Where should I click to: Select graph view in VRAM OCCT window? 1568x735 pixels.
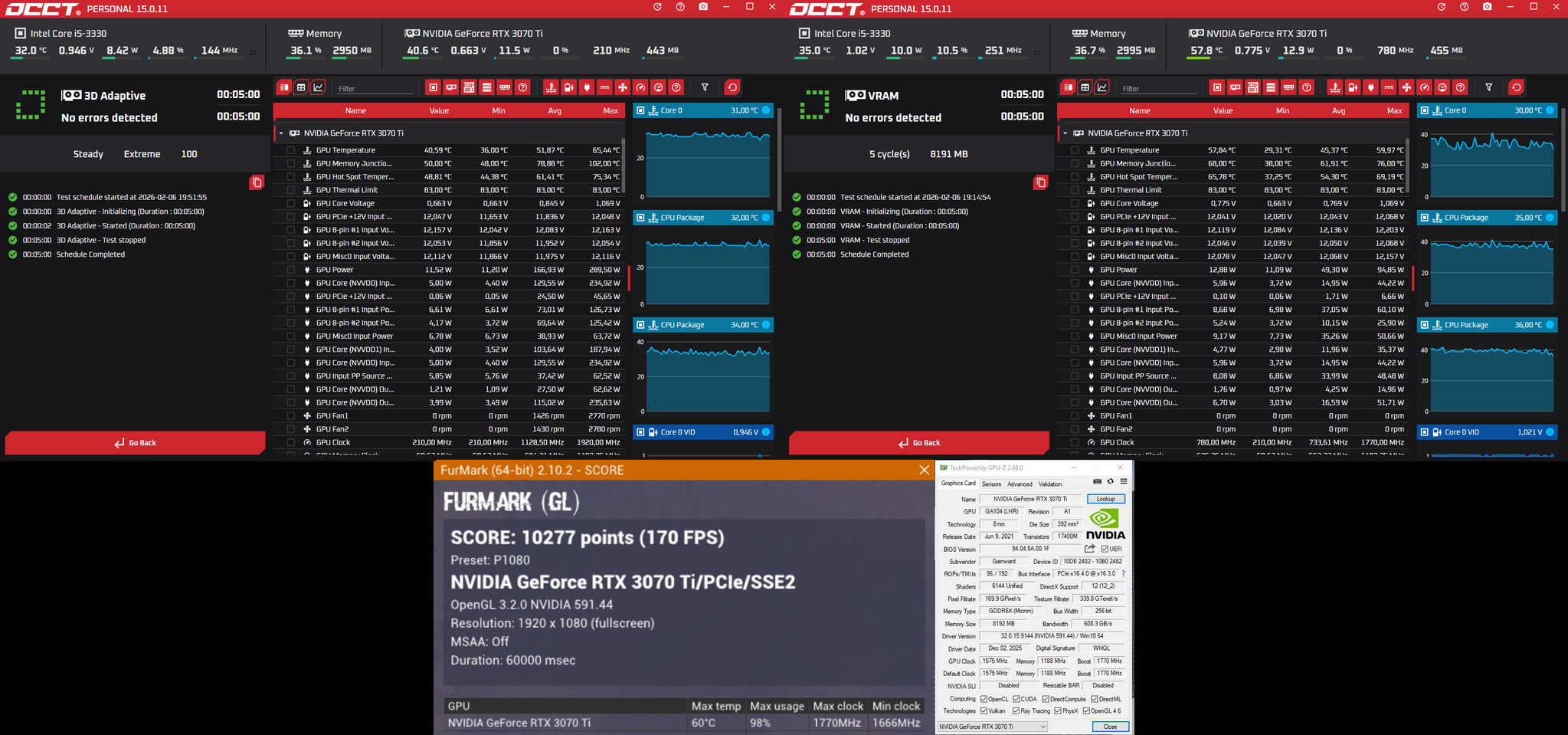tap(1102, 87)
